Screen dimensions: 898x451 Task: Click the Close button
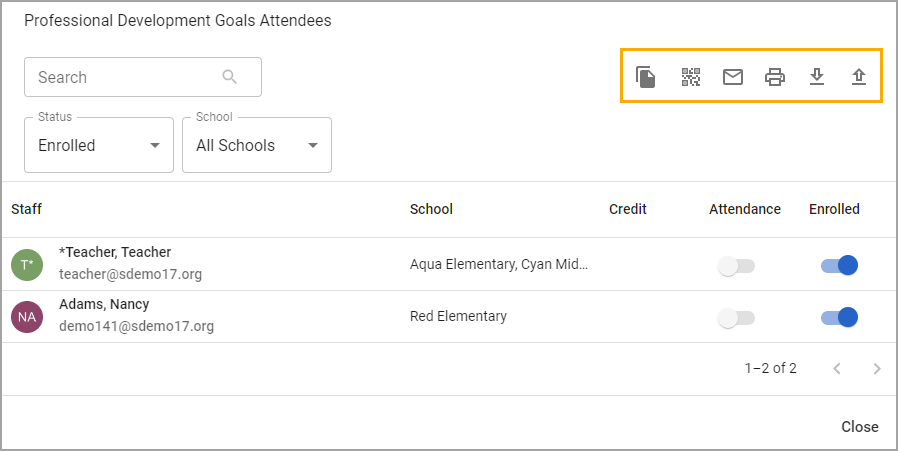point(860,427)
